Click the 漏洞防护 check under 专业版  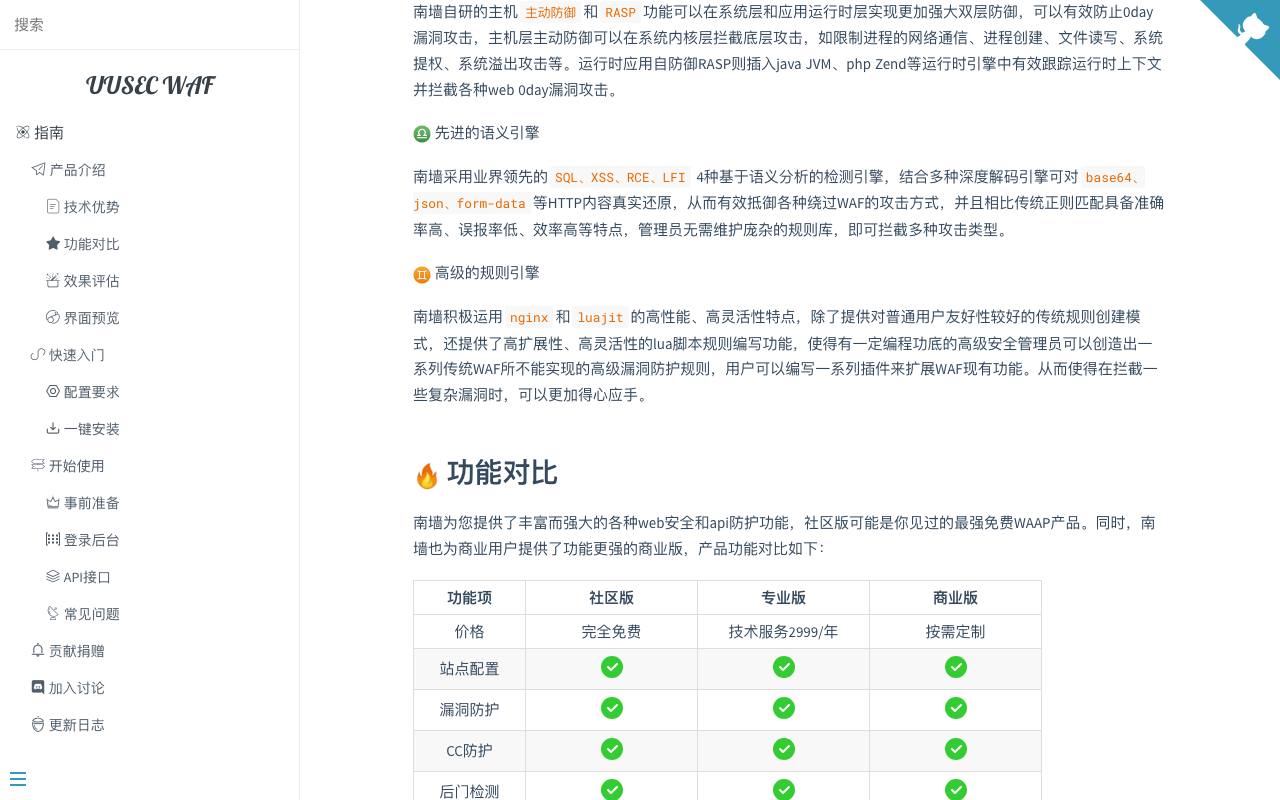coord(784,708)
